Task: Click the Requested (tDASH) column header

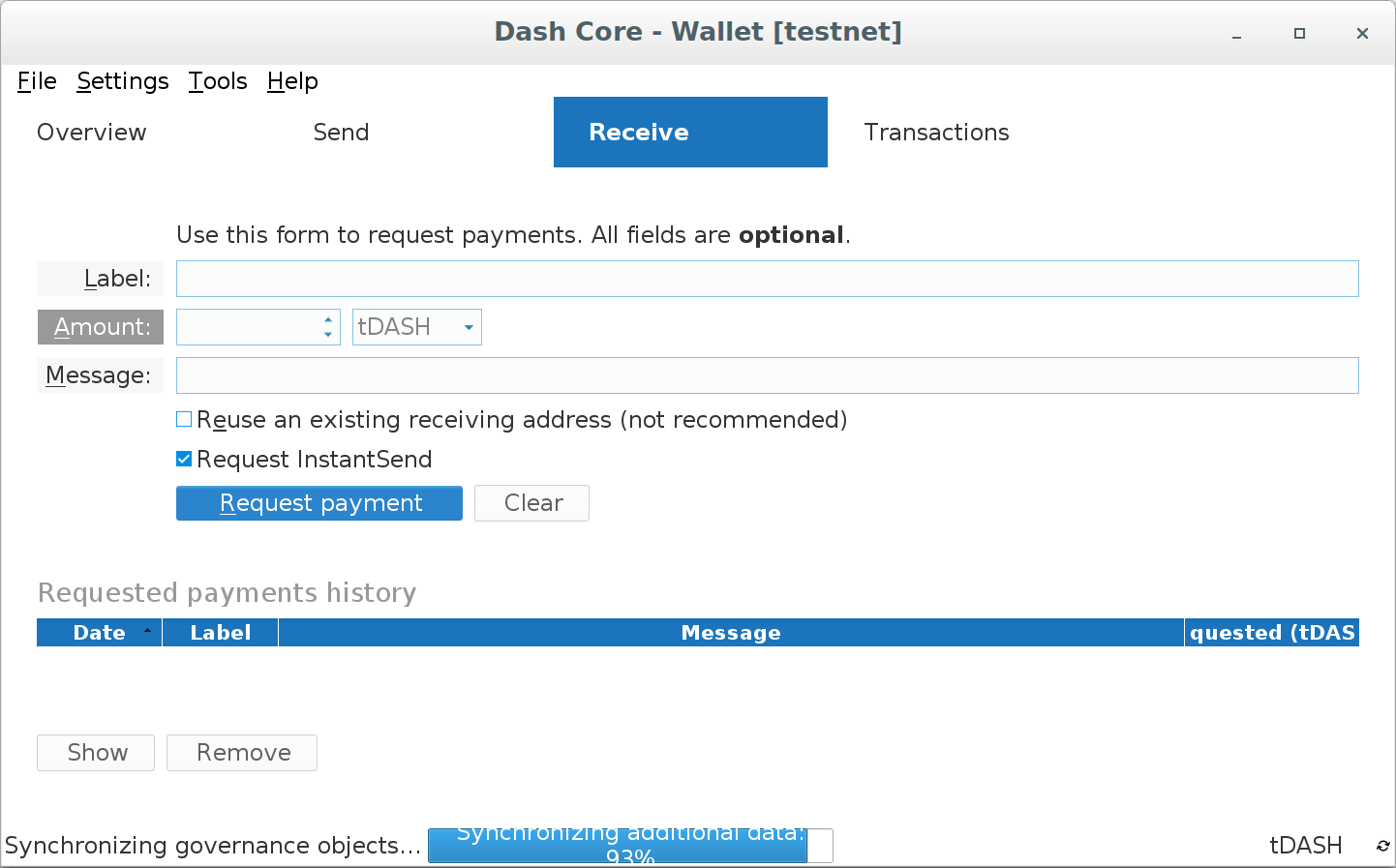Action: coord(1272,633)
